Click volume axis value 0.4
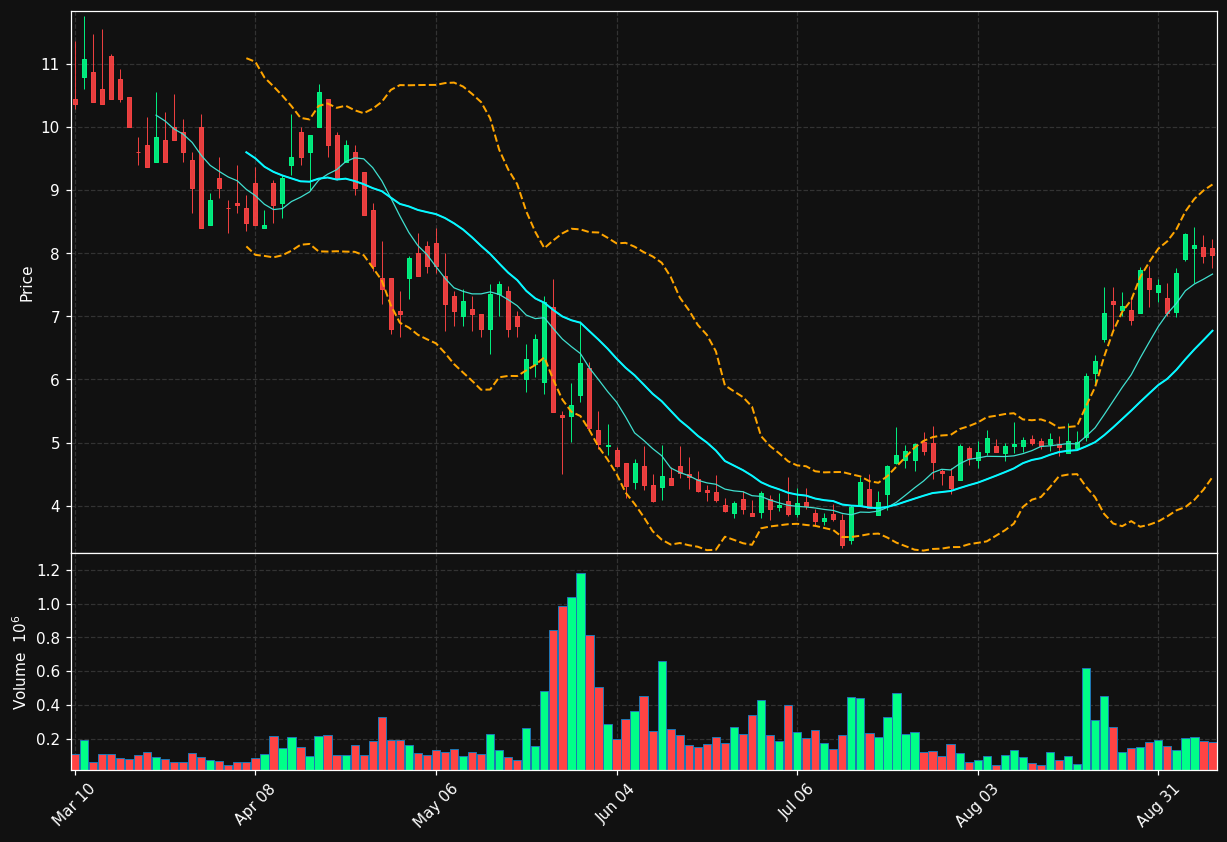1227x842 pixels. (49, 705)
